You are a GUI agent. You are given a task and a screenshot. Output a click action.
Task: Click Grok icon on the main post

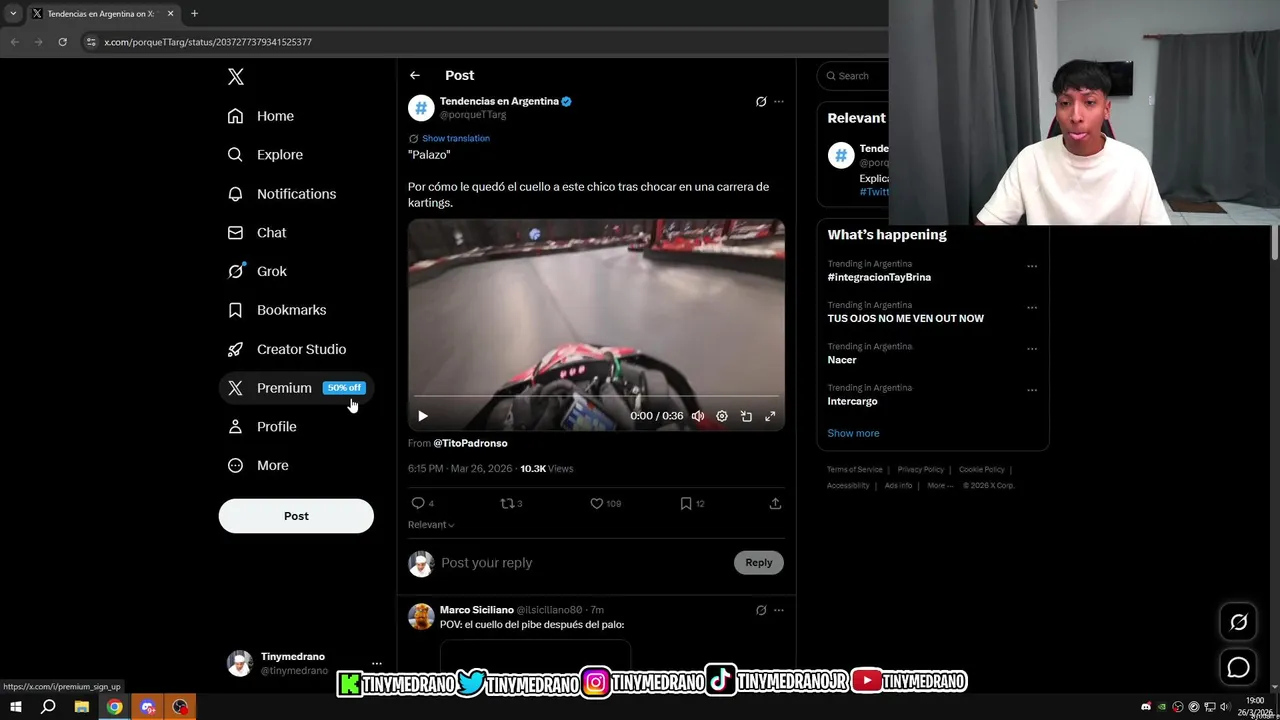(x=761, y=101)
